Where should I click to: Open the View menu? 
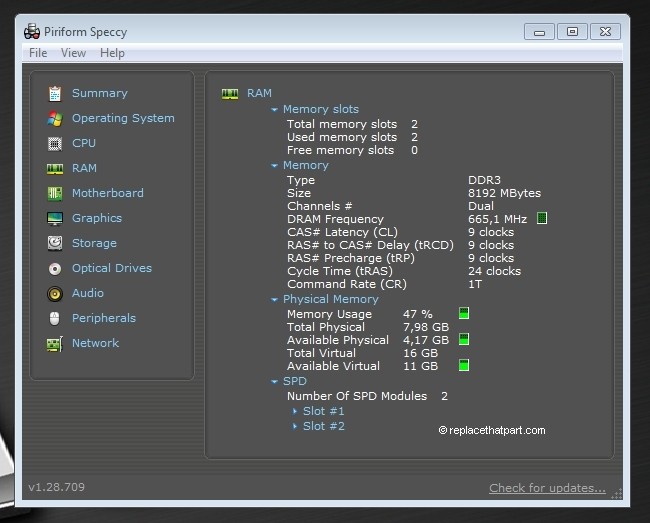pos(73,53)
